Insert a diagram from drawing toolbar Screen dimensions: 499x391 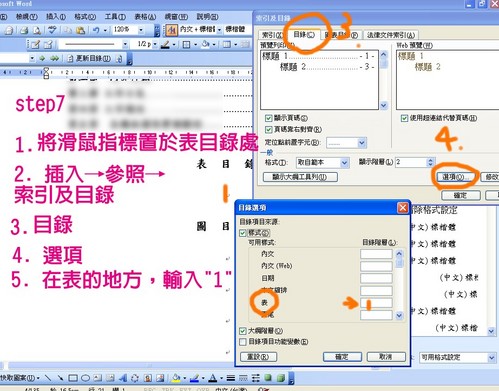click(x=135, y=378)
